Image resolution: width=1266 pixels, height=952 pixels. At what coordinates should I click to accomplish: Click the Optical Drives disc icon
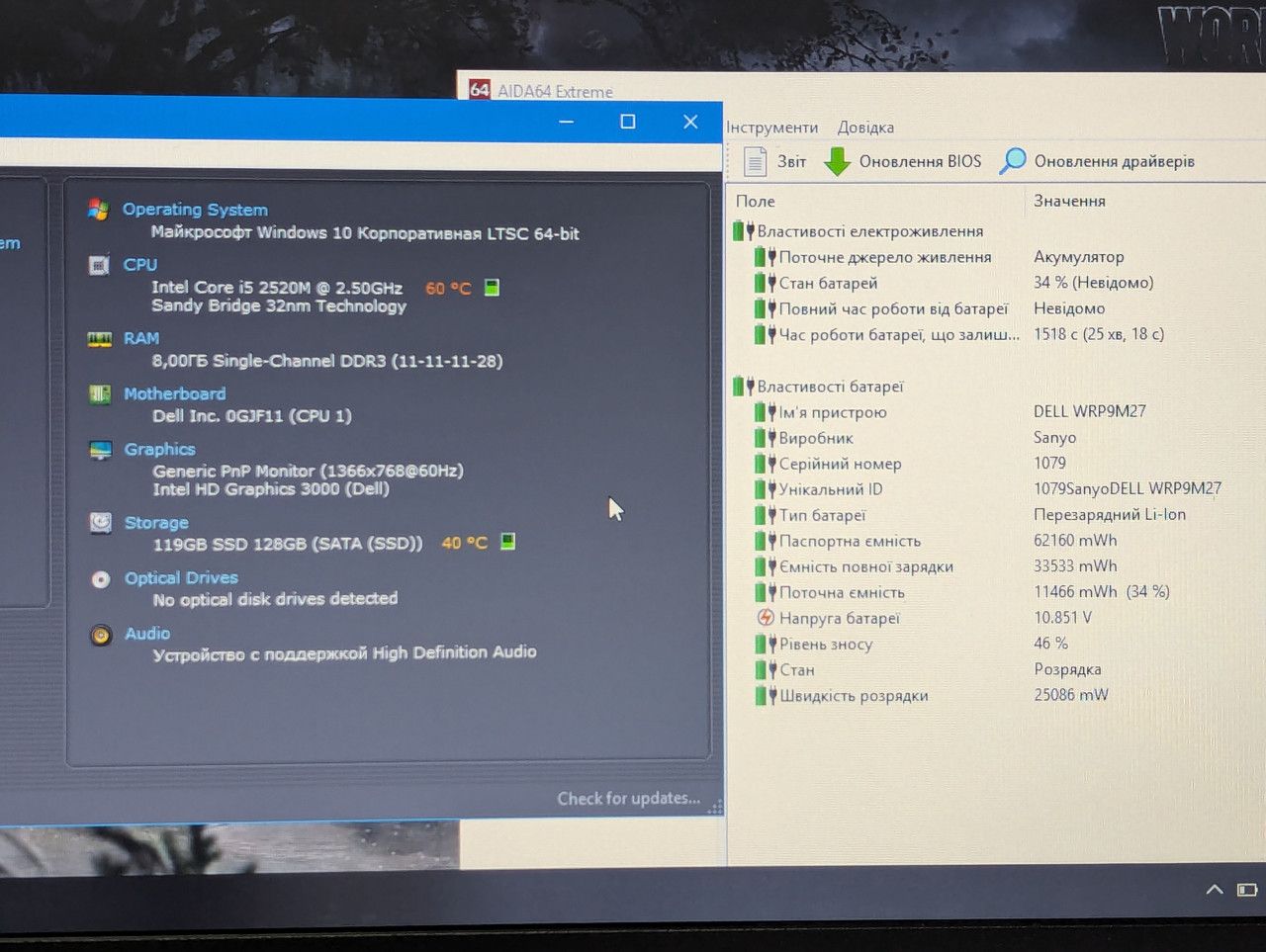tap(101, 579)
